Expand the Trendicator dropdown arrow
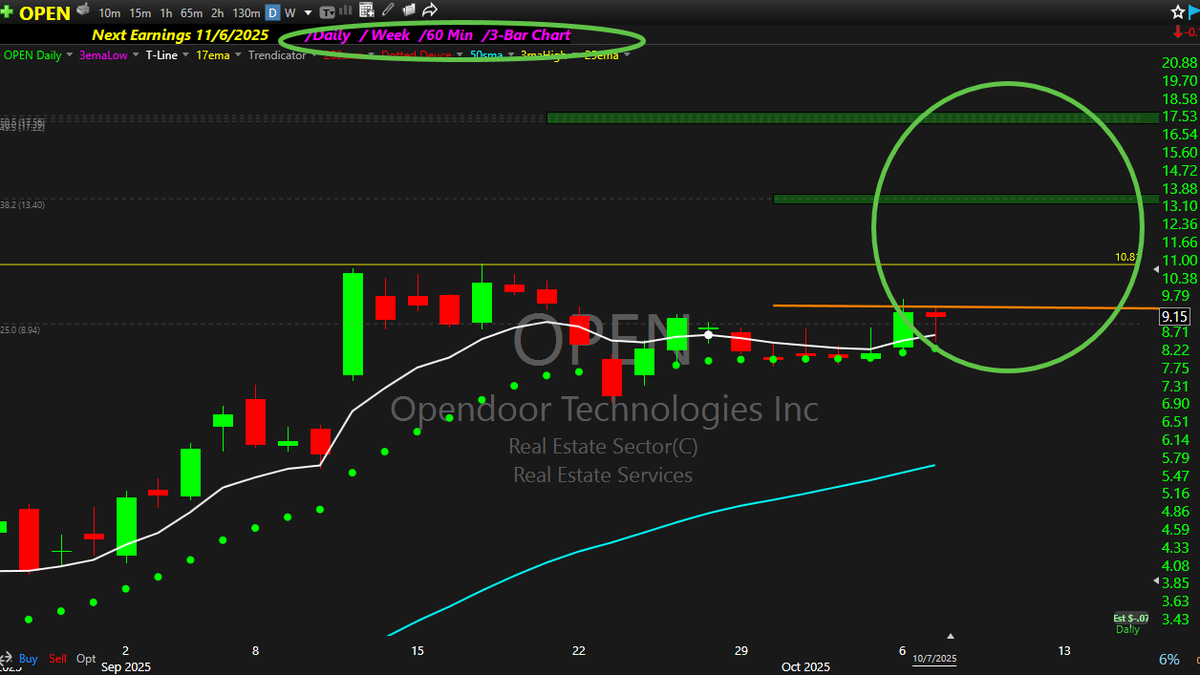The width and height of the screenshot is (1200, 675). click(x=314, y=55)
